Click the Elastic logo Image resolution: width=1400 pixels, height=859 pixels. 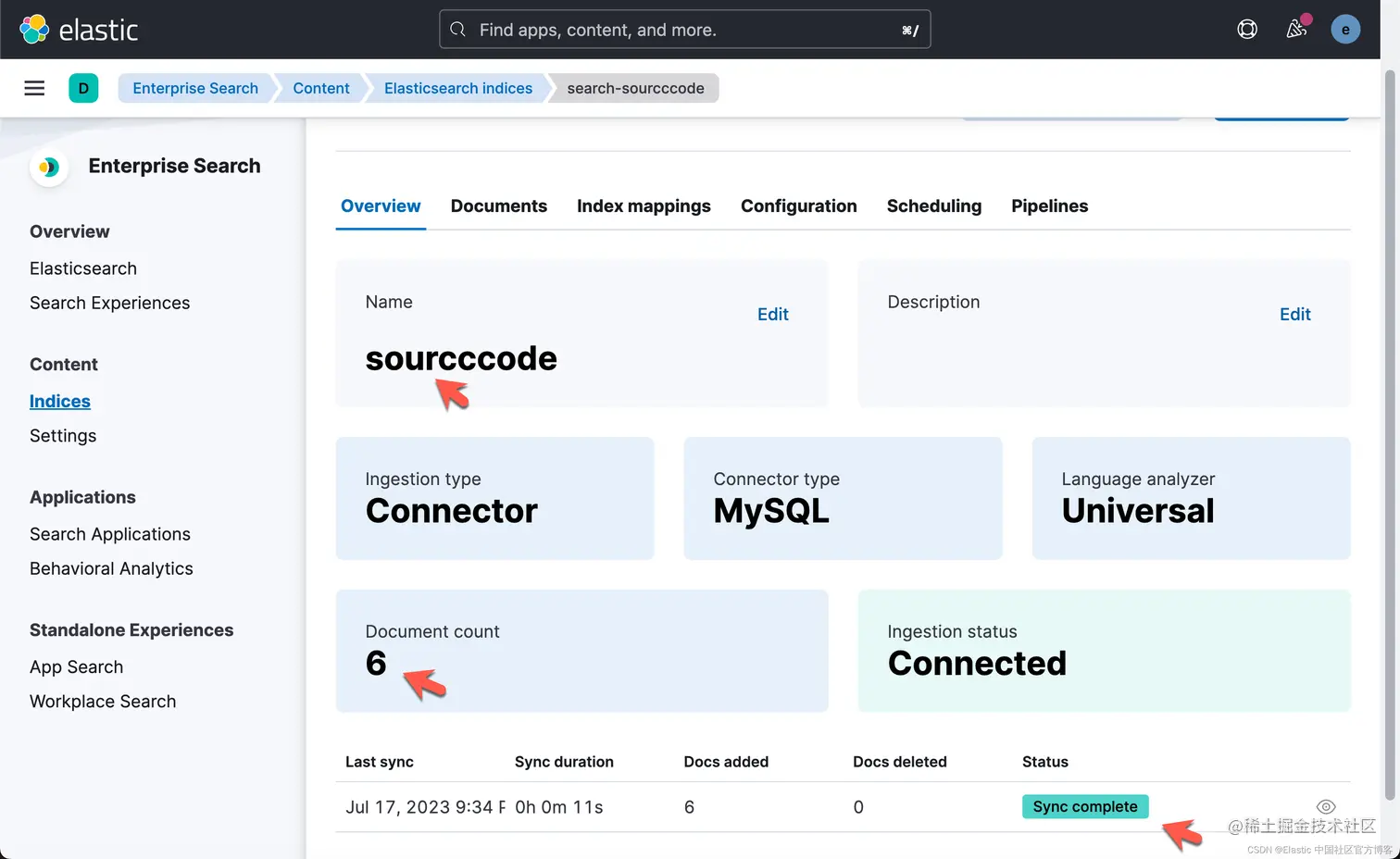point(79,30)
